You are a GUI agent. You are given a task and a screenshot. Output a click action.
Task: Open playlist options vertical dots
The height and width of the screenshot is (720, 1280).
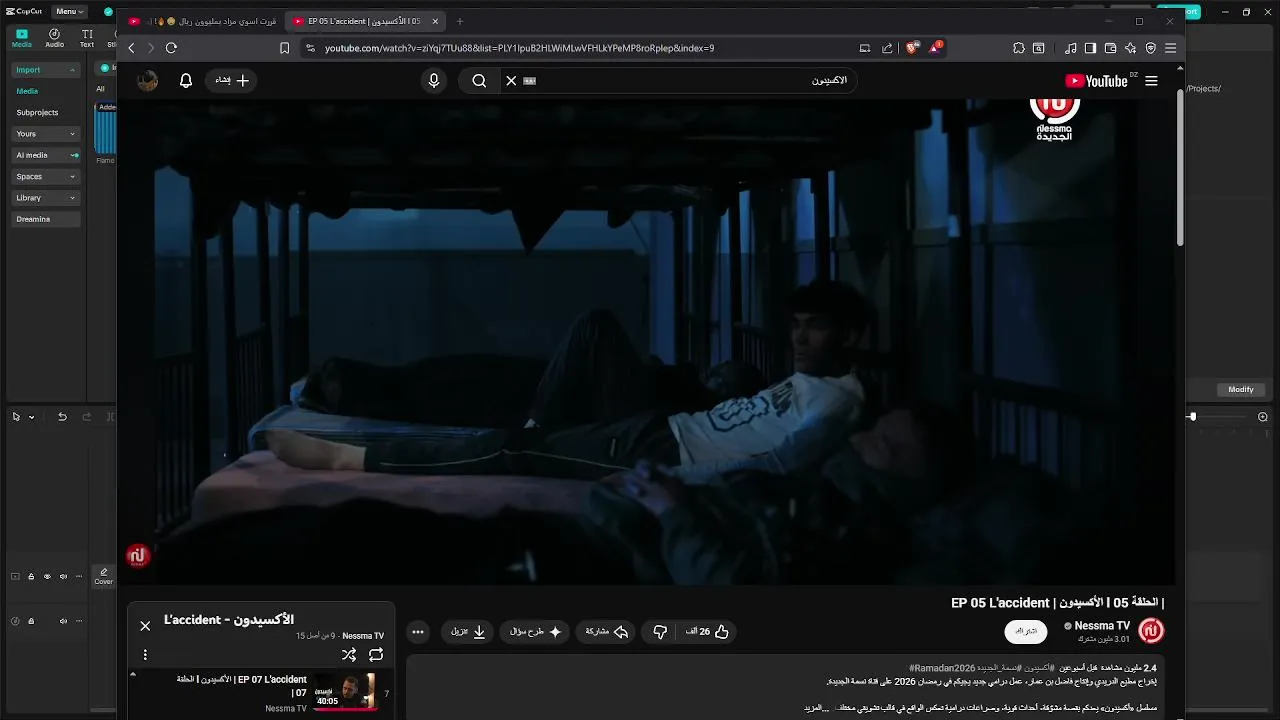click(145, 655)
